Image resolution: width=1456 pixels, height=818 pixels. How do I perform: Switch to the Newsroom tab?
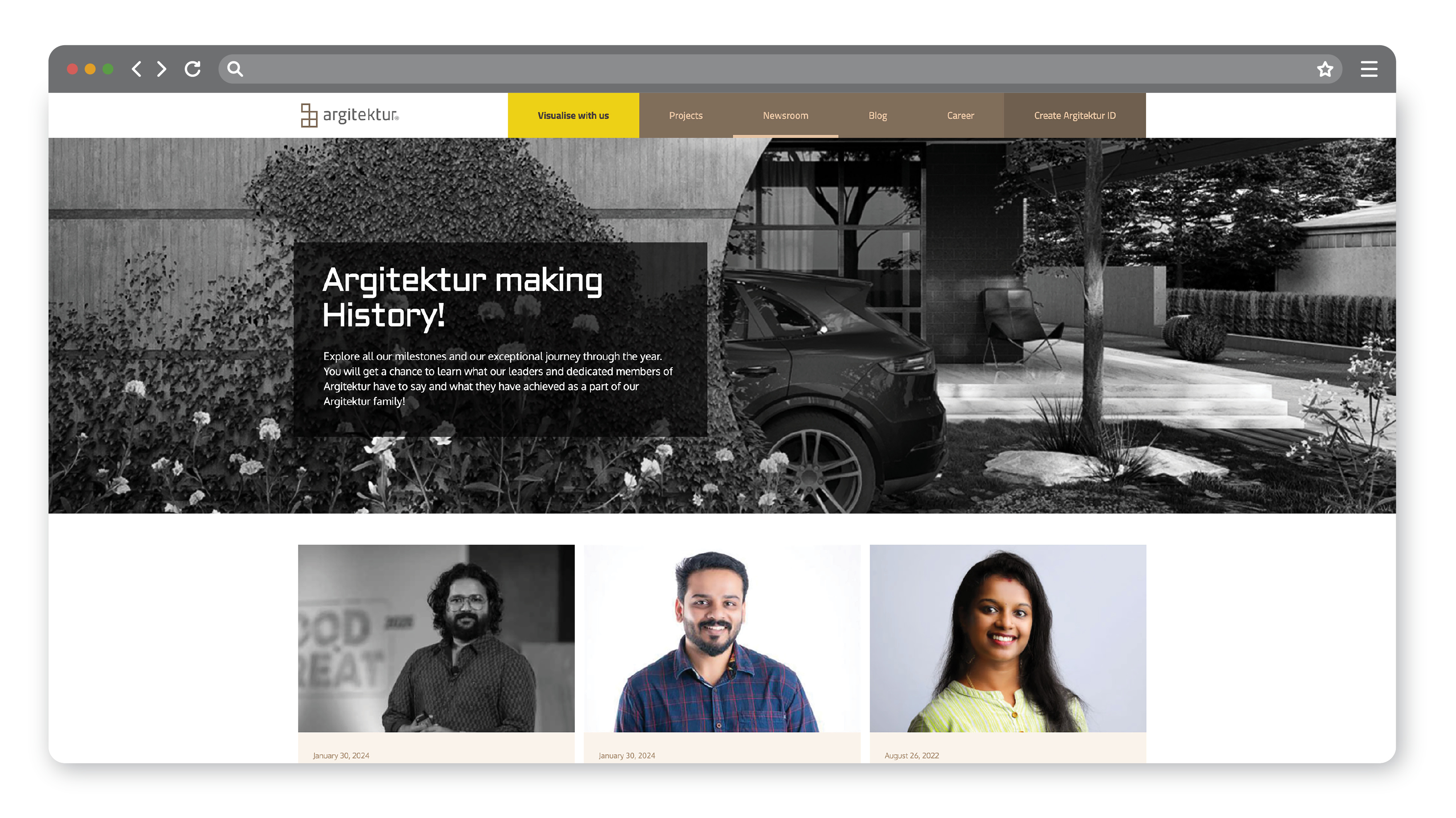tap(785, 115)
